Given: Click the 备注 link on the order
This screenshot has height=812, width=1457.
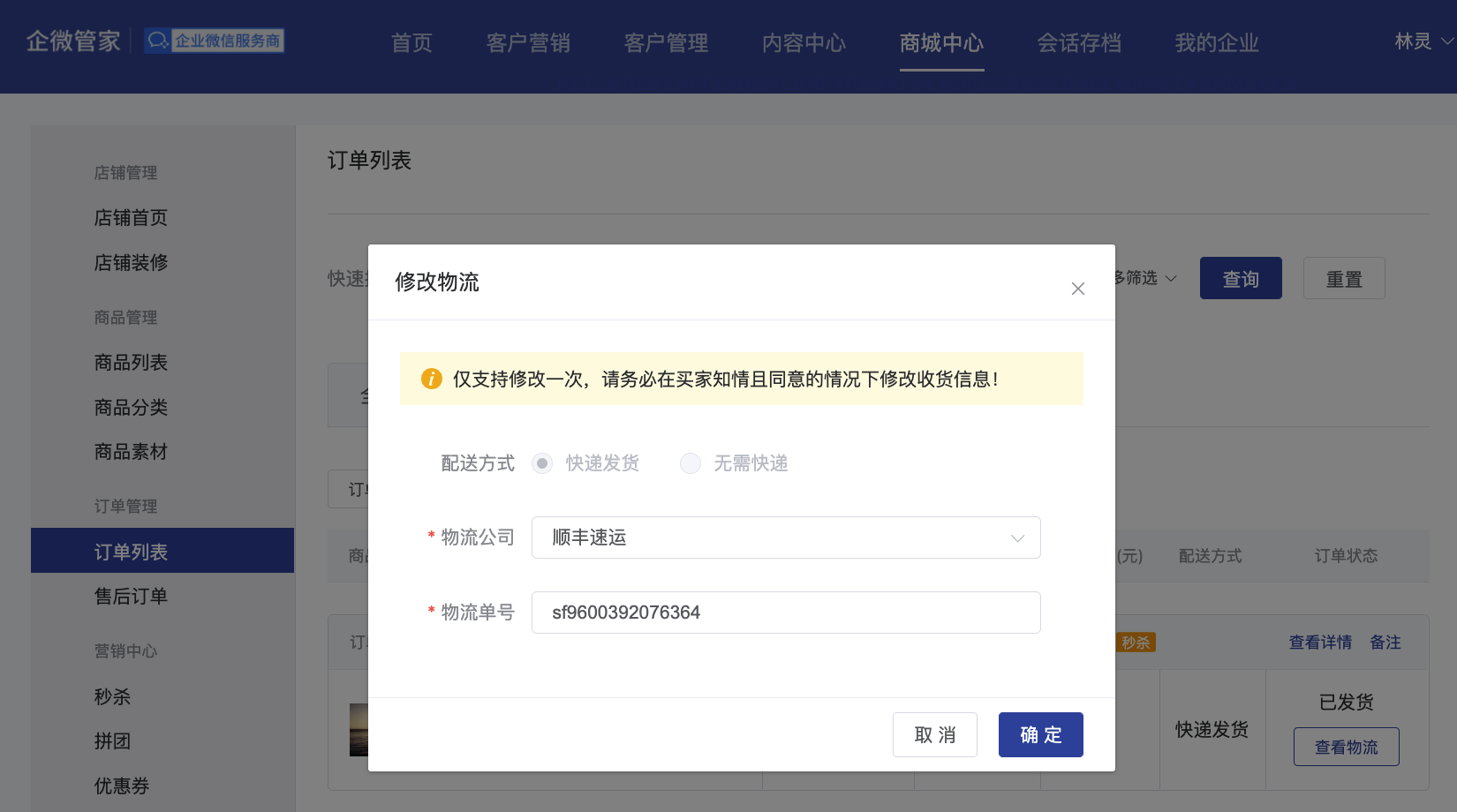Looking at the screenshot, I should [1385, 643].
